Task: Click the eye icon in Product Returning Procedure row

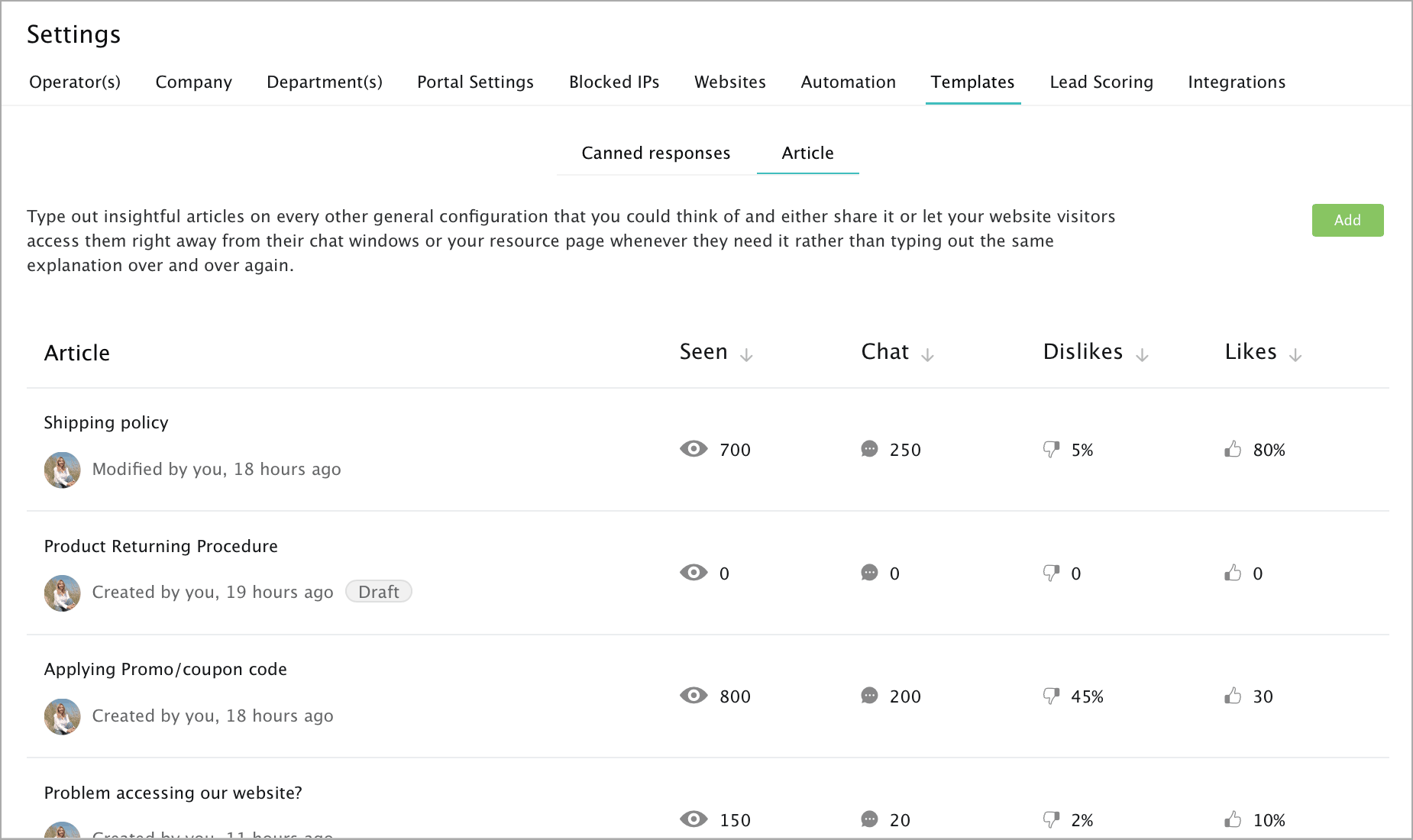Action: (x=694, y=572)
